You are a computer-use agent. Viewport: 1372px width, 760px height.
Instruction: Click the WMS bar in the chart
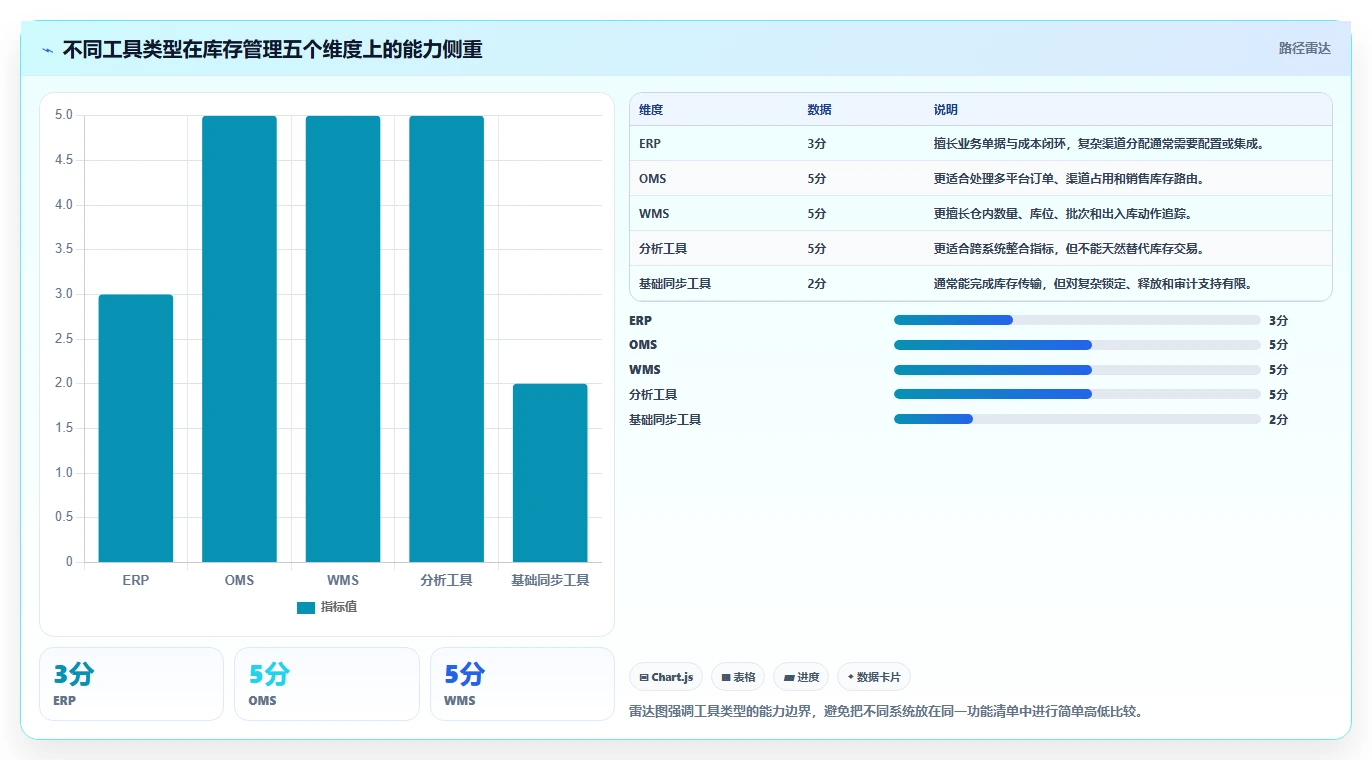pos(343,339)
